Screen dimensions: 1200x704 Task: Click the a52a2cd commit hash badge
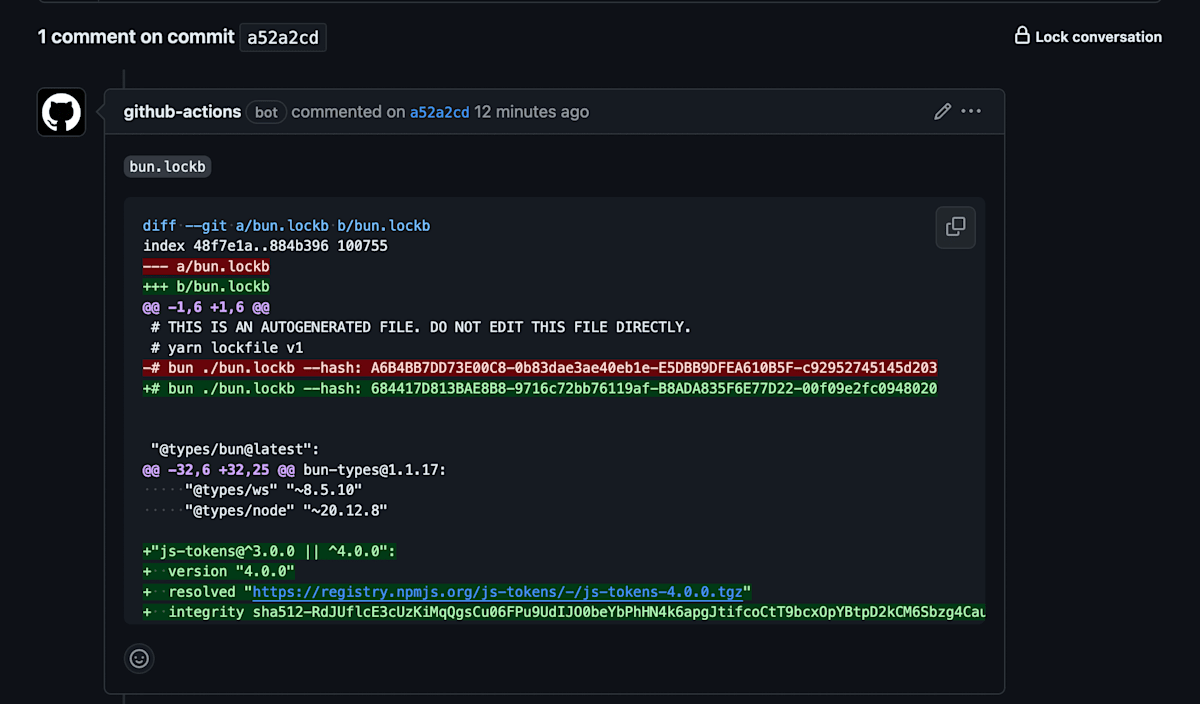(283, 37)
